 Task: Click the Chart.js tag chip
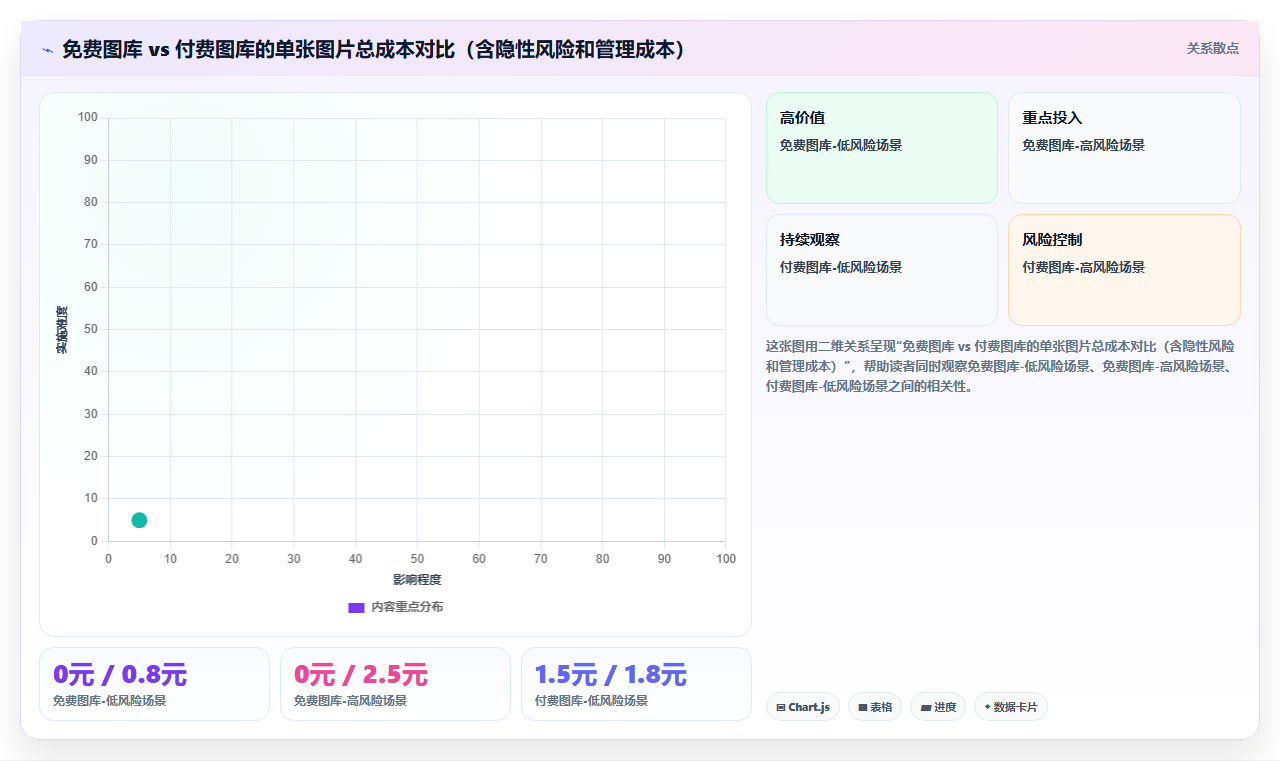coord(803,707)
